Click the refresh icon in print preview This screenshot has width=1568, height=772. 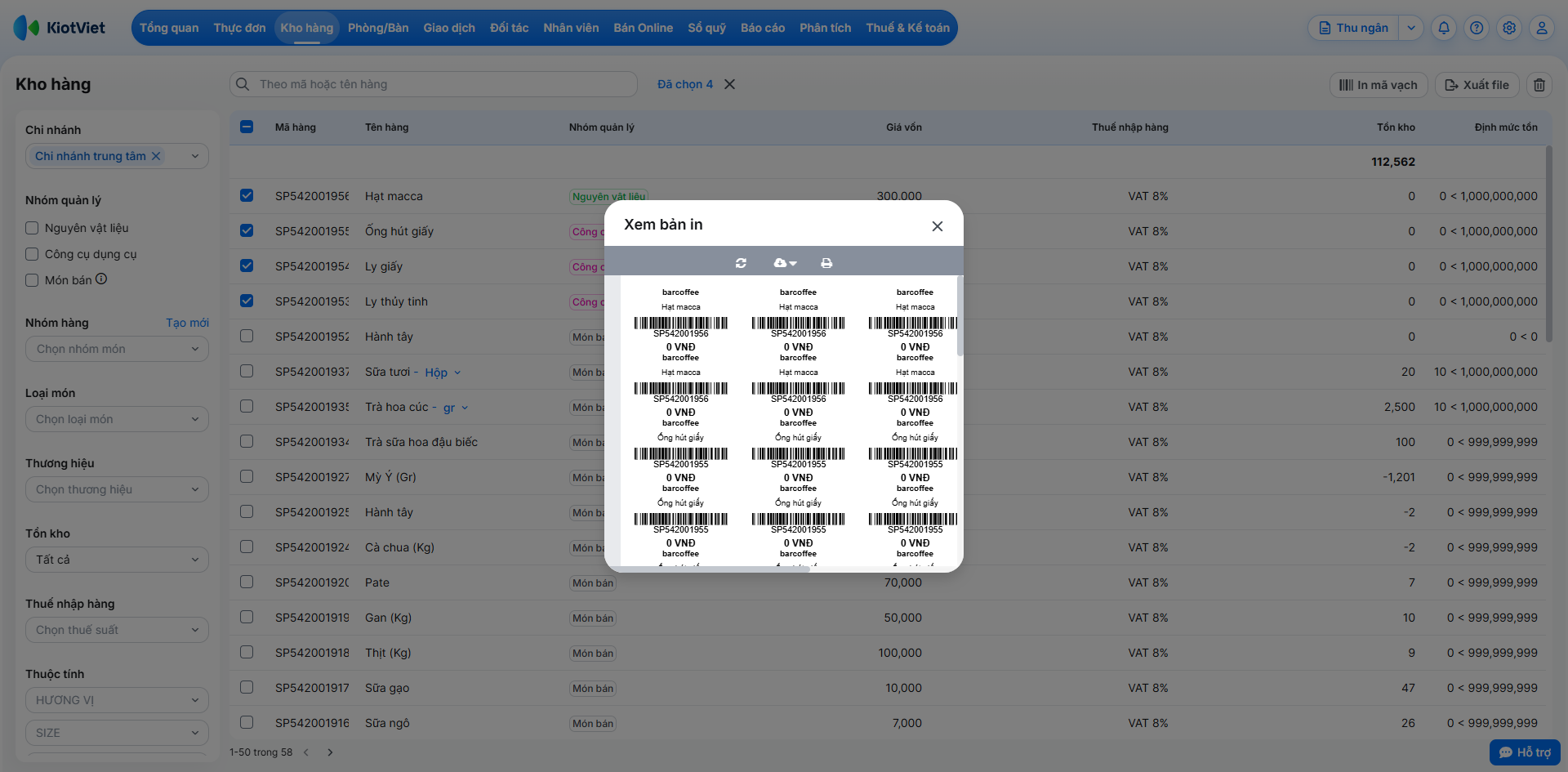[x=741, y=263]
